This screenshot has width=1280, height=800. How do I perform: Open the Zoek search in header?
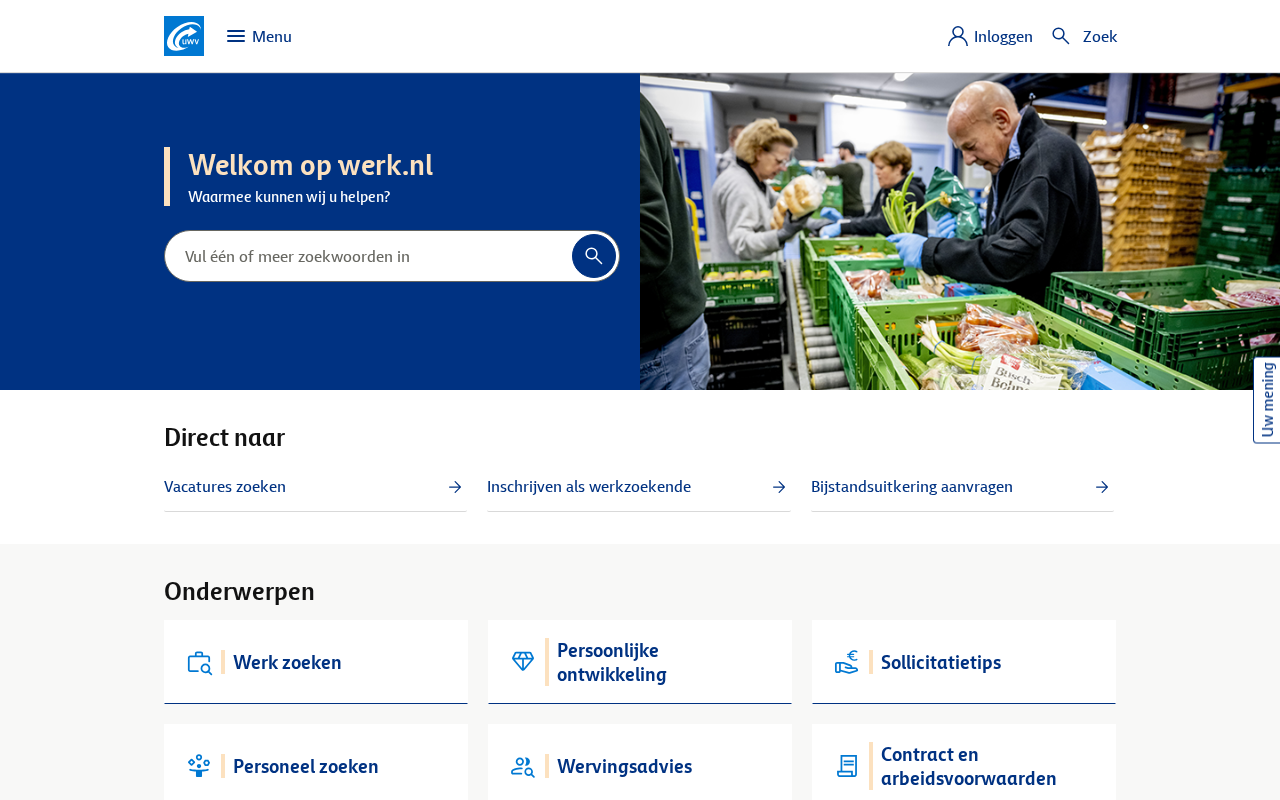pos(1084,36)
